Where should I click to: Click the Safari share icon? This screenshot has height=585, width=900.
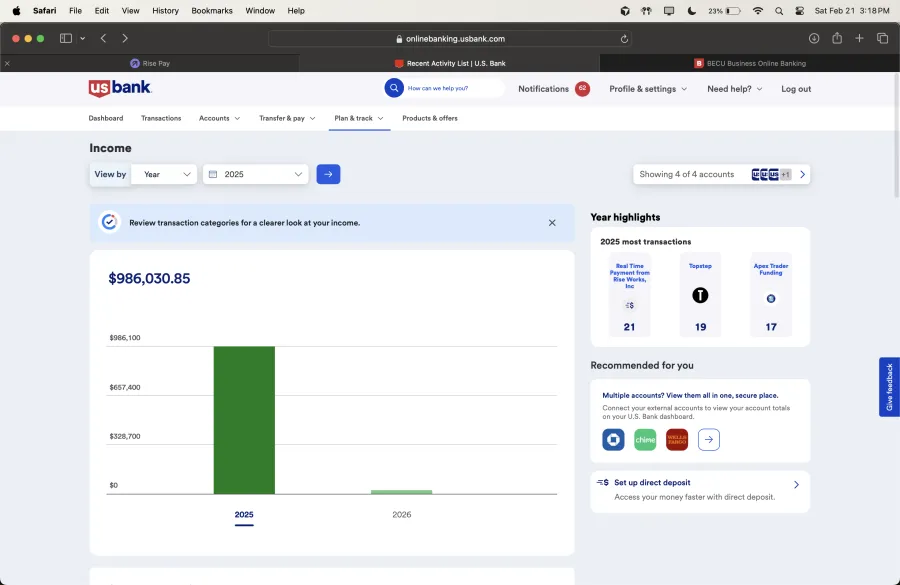837,38
